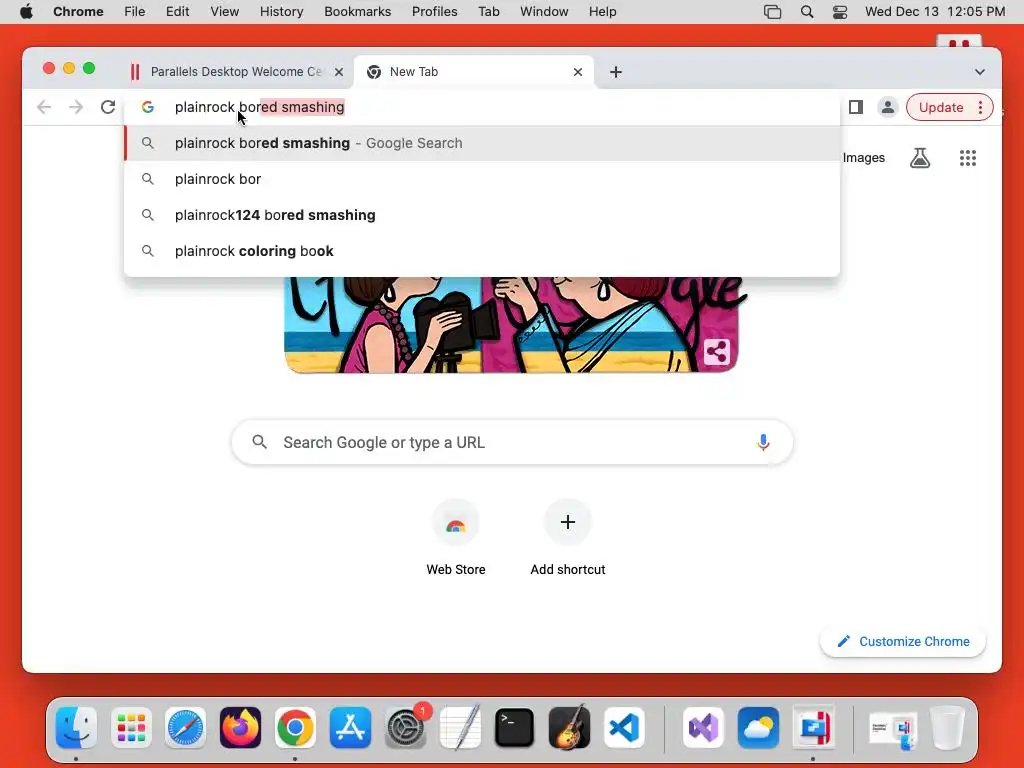Open the cloud weather app in Dock
1024x768 pixels.
758,728
